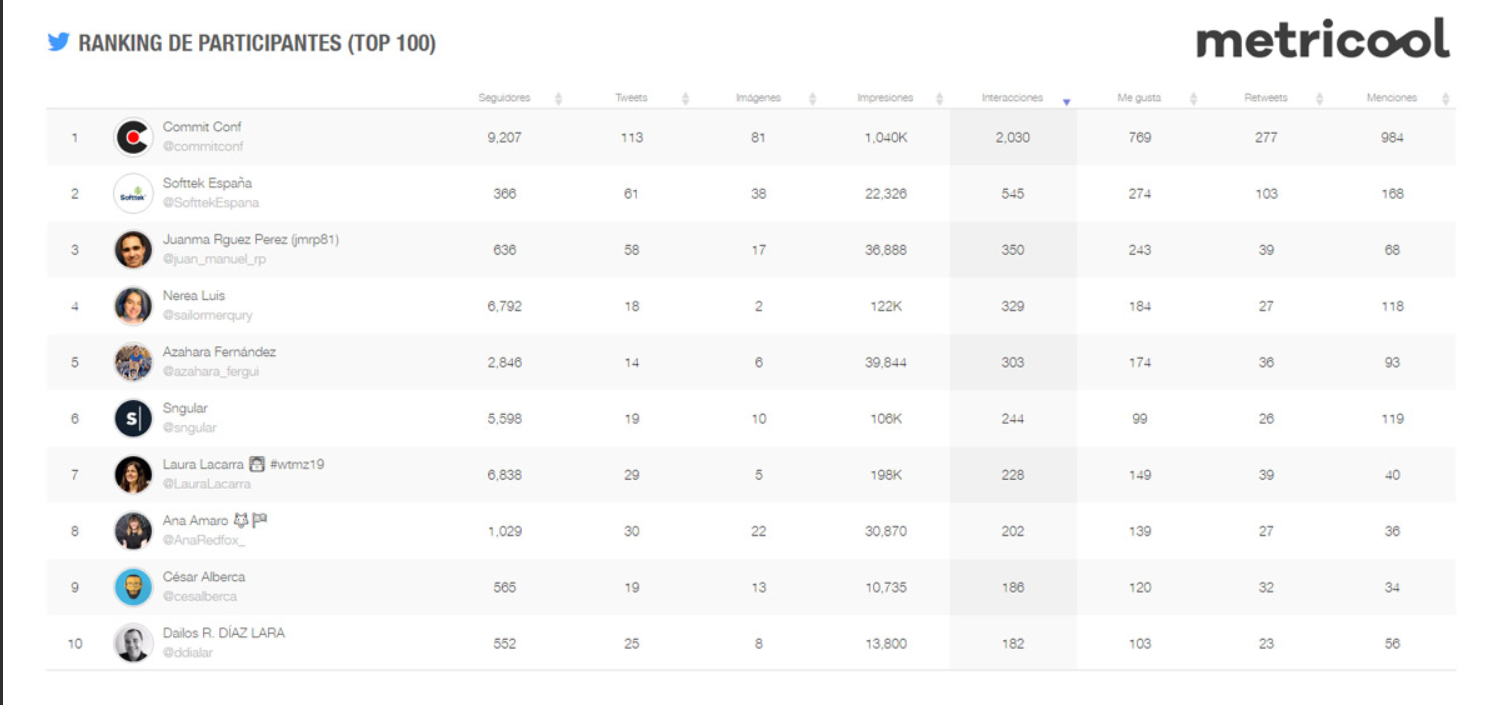Click the Softtek España logo avatar
The image size is (1501, 705).
133,193
